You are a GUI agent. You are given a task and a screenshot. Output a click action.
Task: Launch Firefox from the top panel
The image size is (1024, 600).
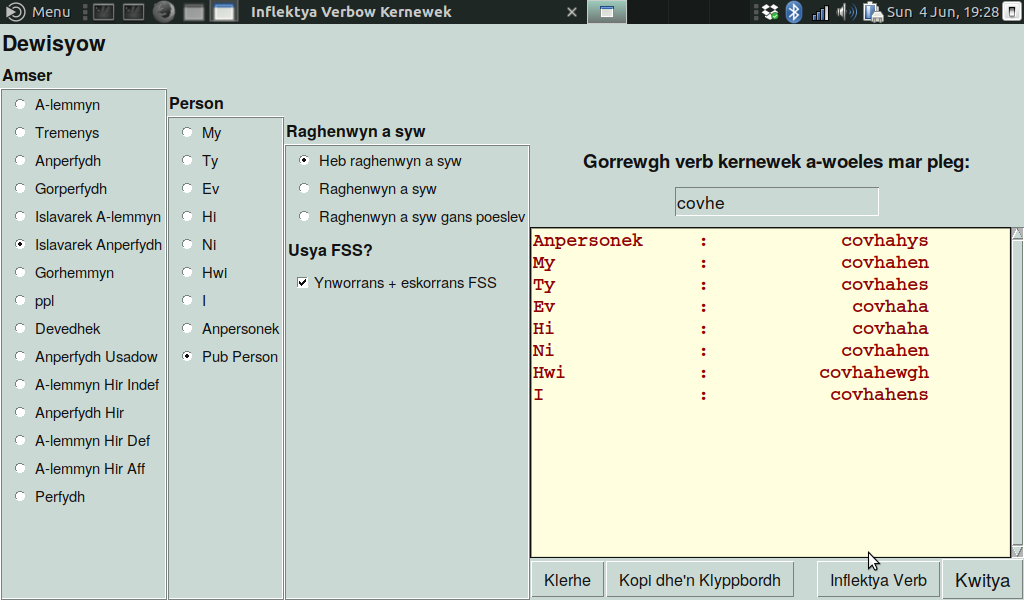163,12
